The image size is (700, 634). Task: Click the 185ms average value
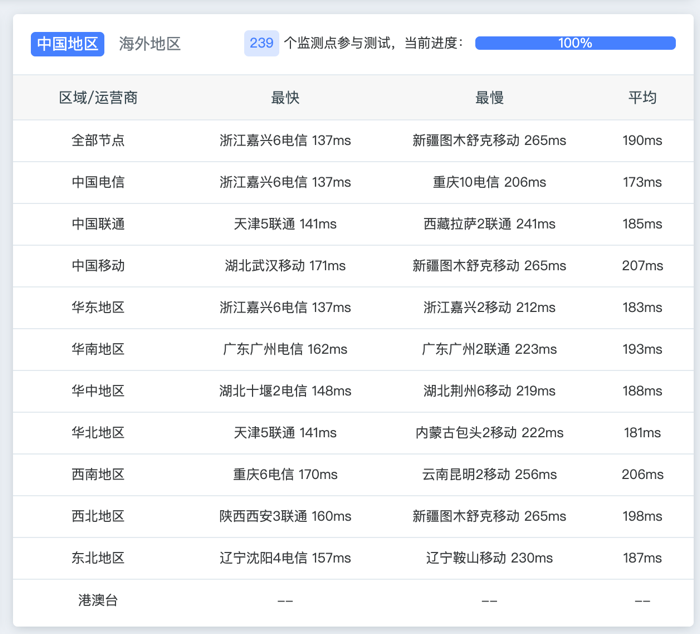642,224
